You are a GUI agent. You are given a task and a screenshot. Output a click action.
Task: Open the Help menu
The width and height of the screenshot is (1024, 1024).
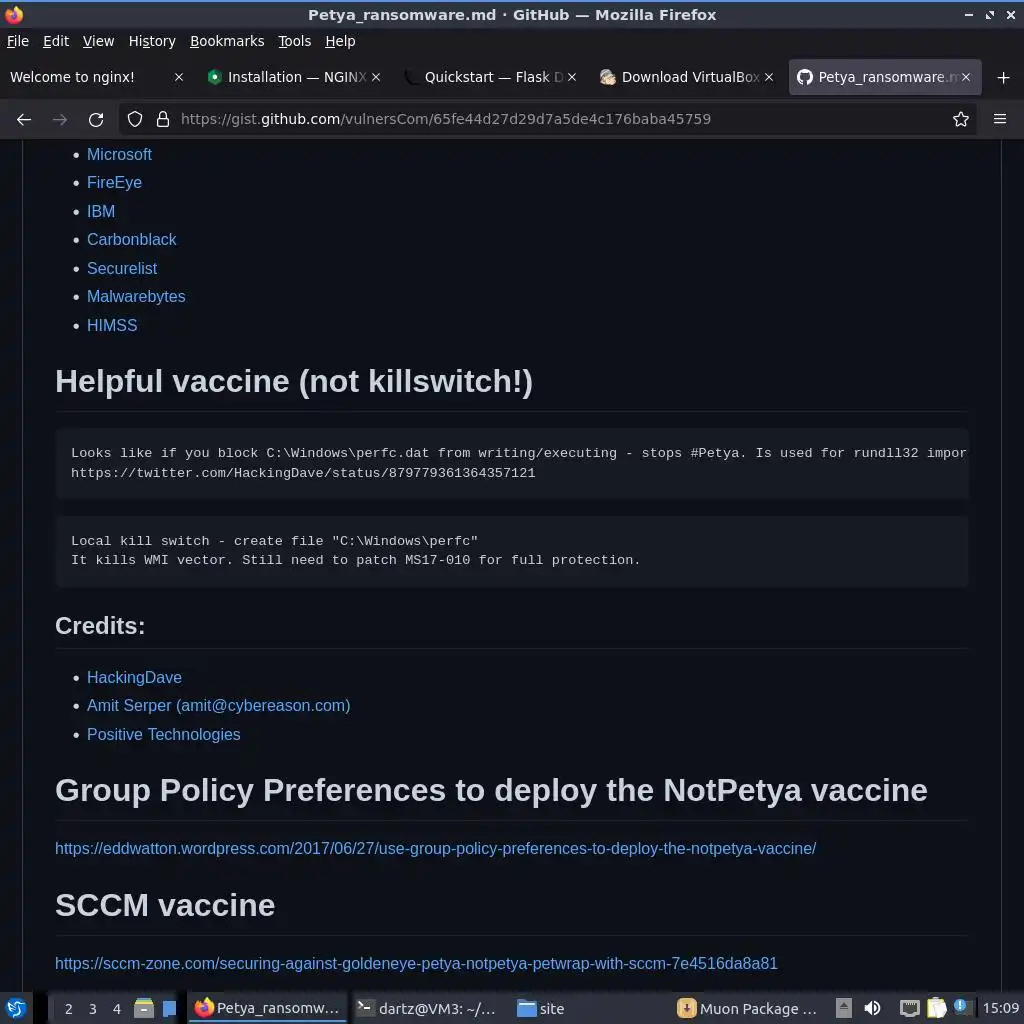click(340, 41)
